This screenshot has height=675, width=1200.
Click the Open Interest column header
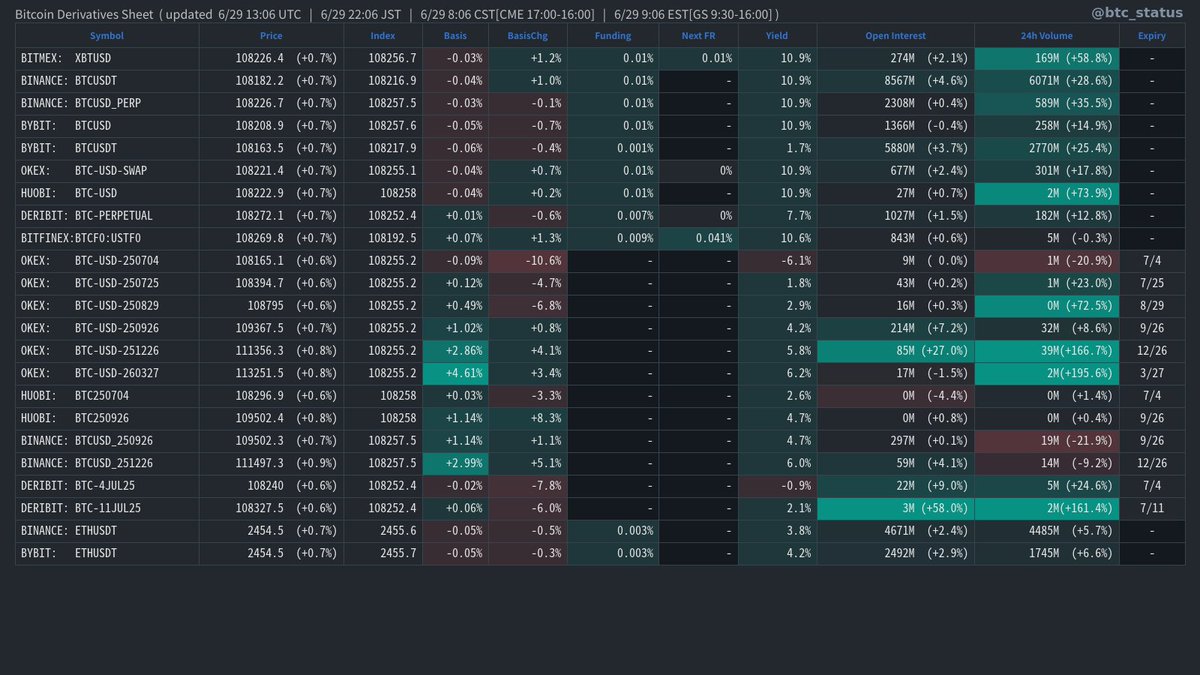point(896,36)
